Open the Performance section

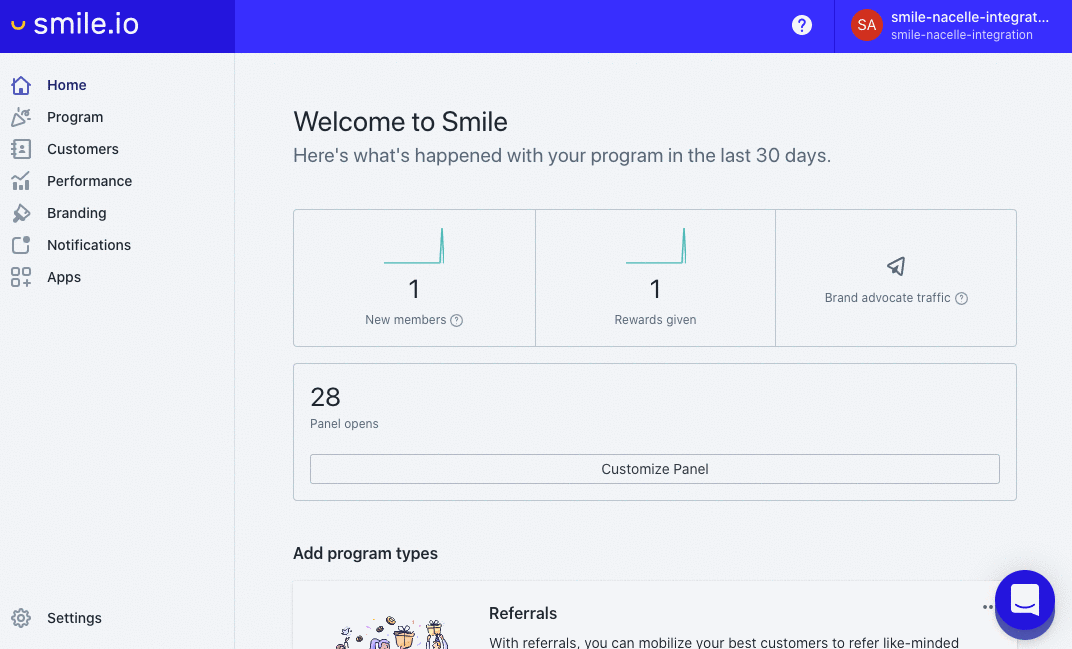(90, 181)
